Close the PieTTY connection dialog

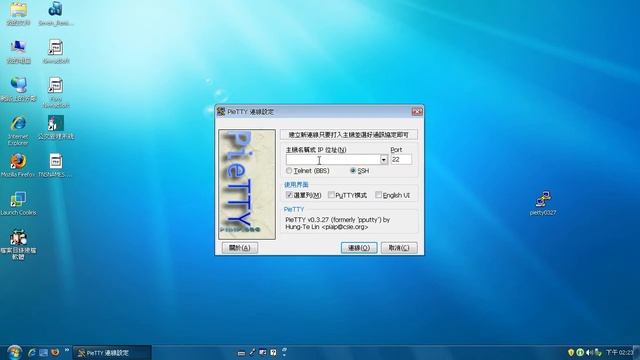tap(417, 111)
